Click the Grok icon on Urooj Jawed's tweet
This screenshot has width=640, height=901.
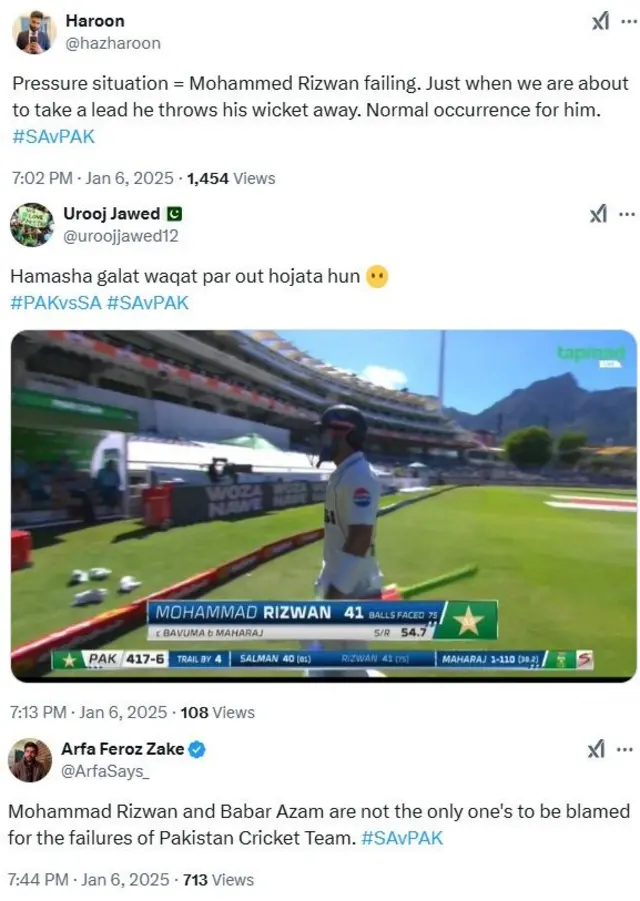tap(599, 213)
